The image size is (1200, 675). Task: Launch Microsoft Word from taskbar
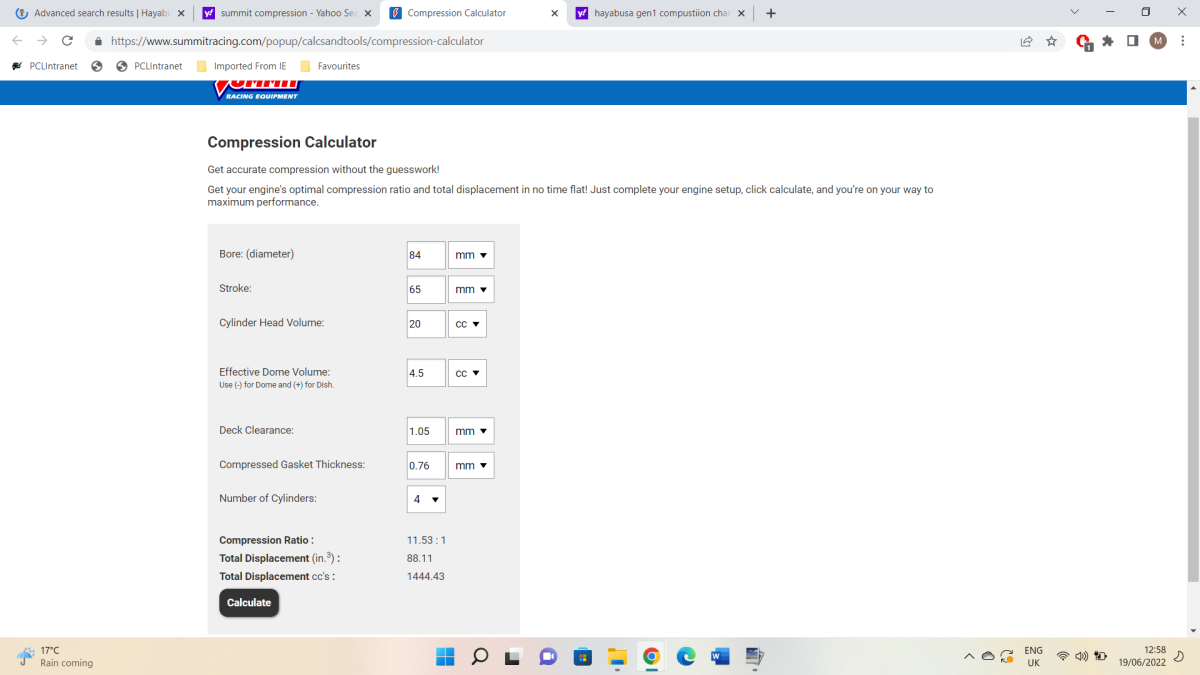719,657
